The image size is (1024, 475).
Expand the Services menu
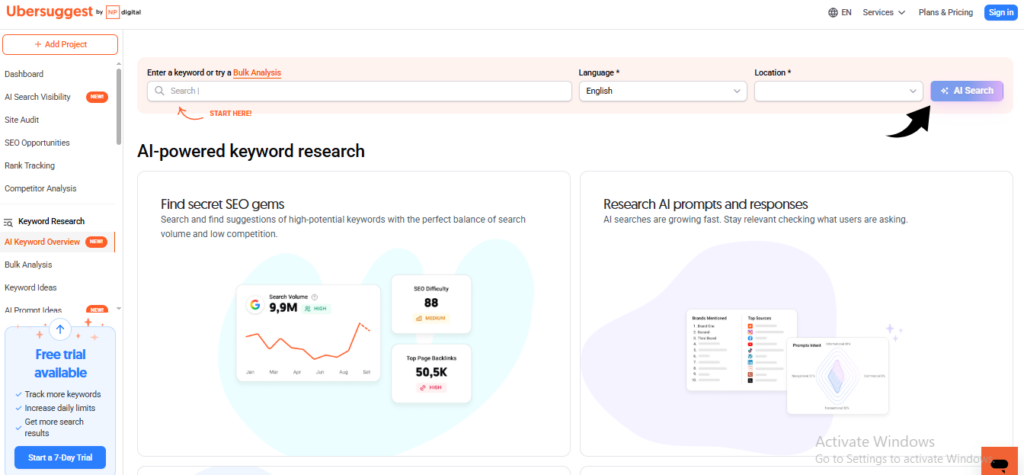pos(884,12)
